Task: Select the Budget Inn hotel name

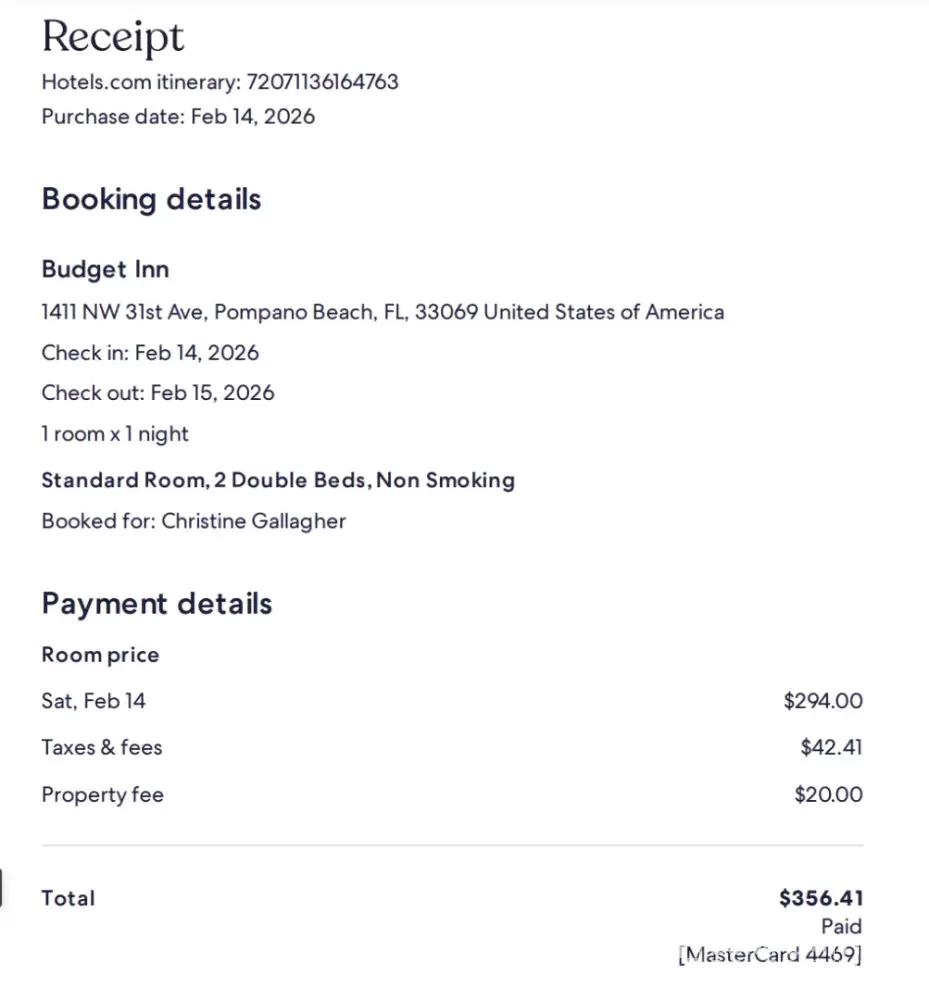Action: click(105, 269)
